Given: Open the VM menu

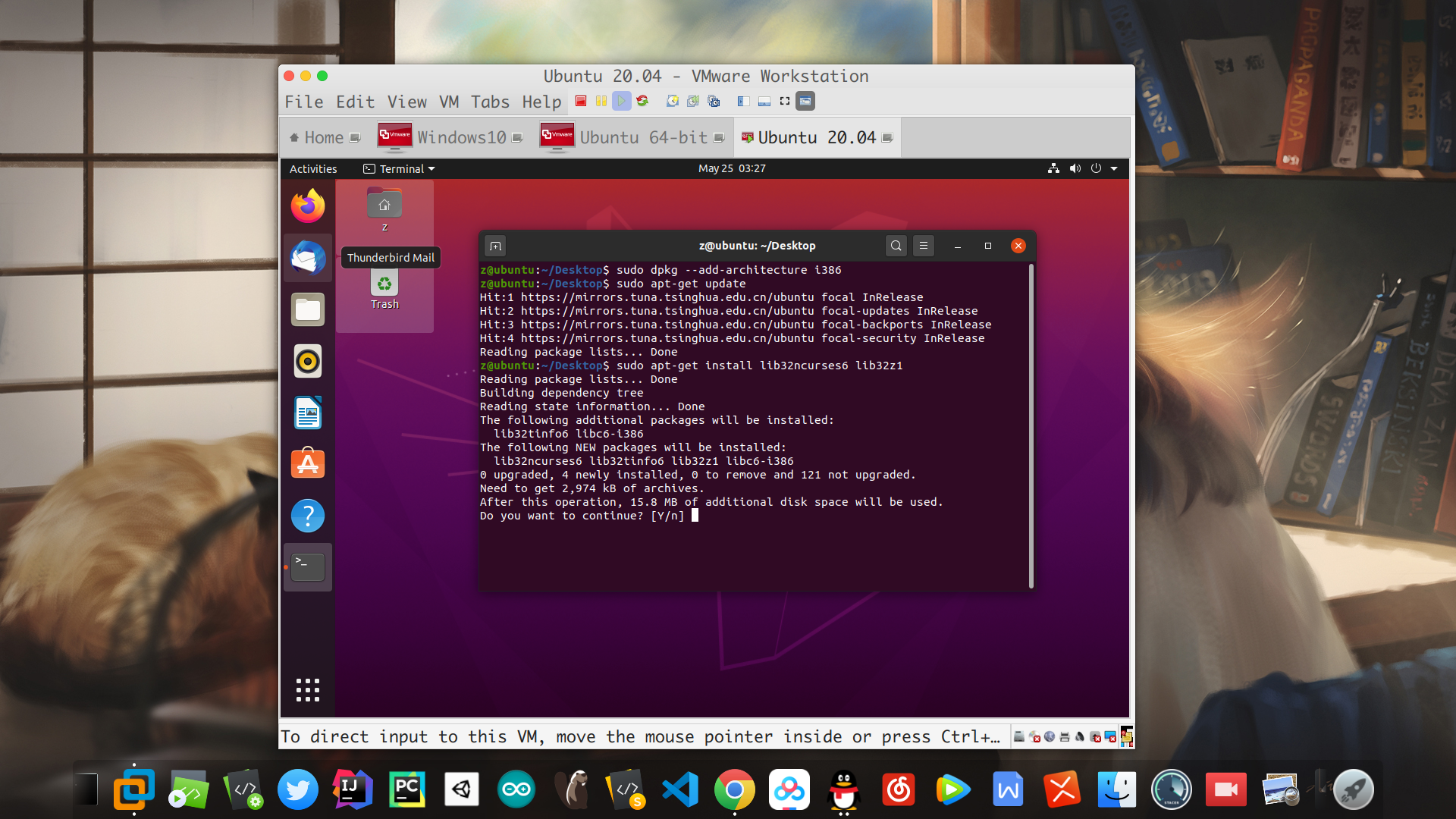Looking at the screenshot, I should coord(449,101).
